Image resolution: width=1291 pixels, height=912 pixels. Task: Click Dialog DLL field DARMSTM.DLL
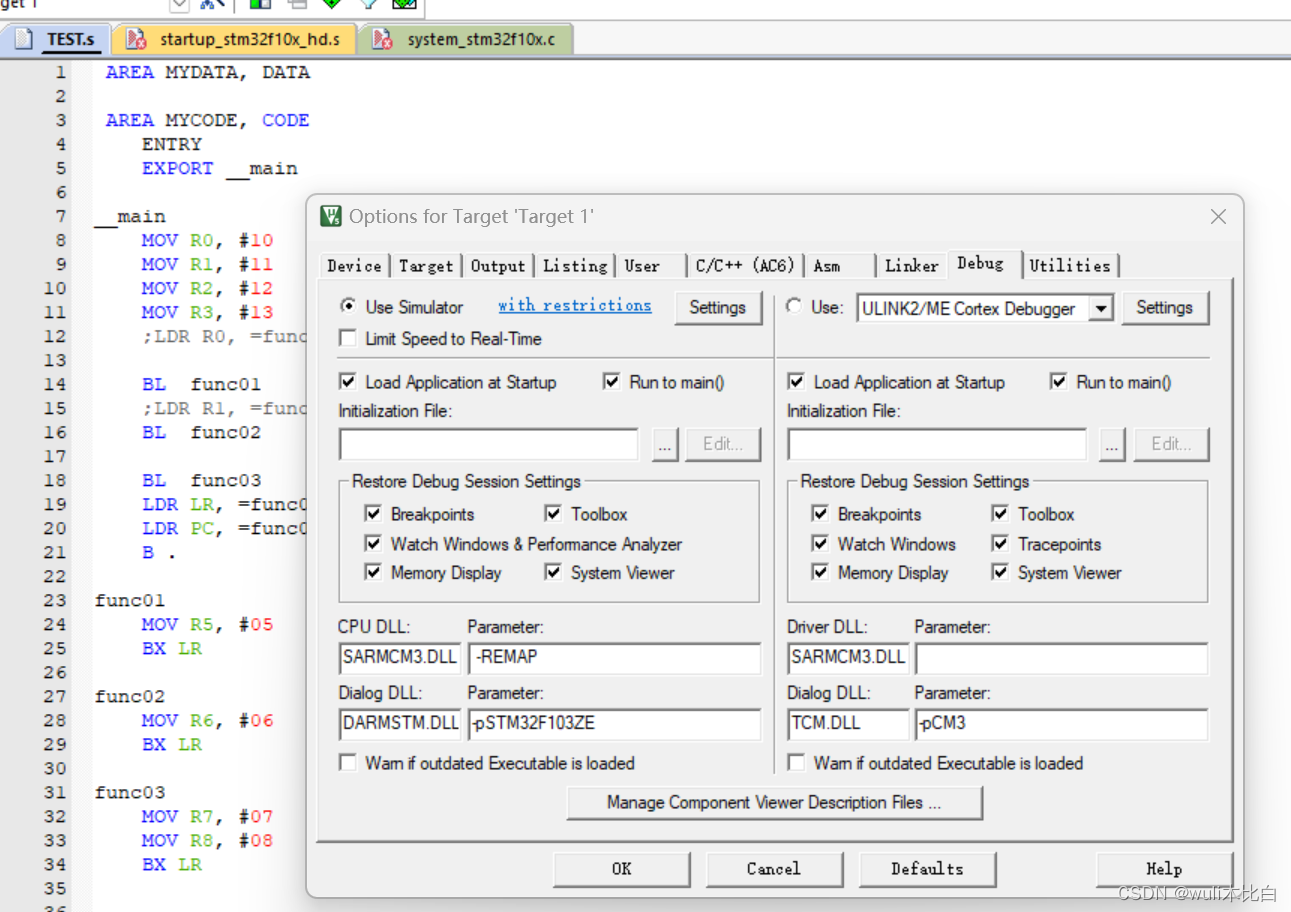point(399,724)
